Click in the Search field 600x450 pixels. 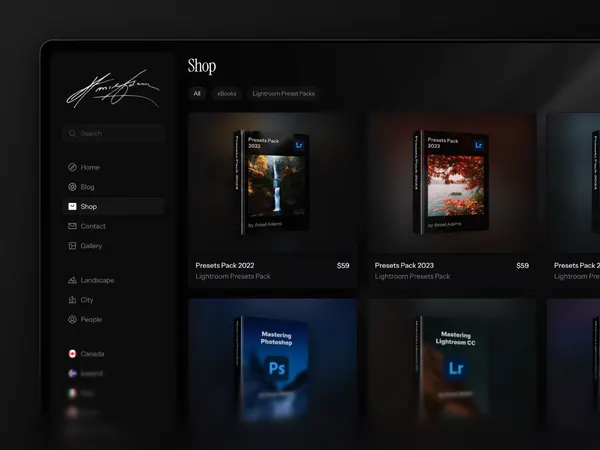coord(114,133)
